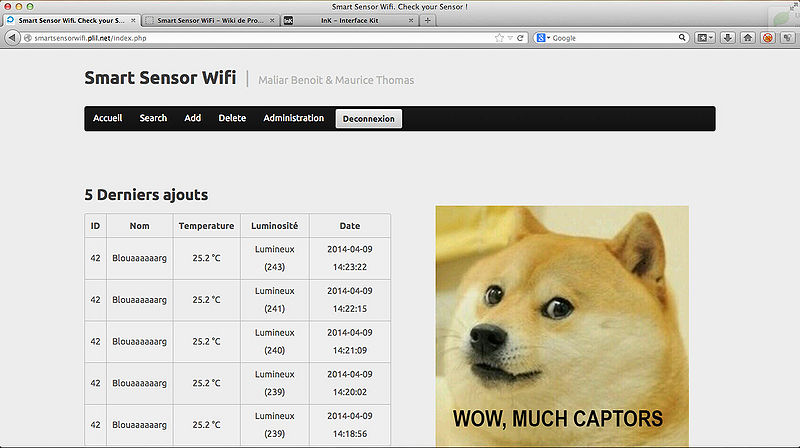Open the Accueil navigation item

107,118
